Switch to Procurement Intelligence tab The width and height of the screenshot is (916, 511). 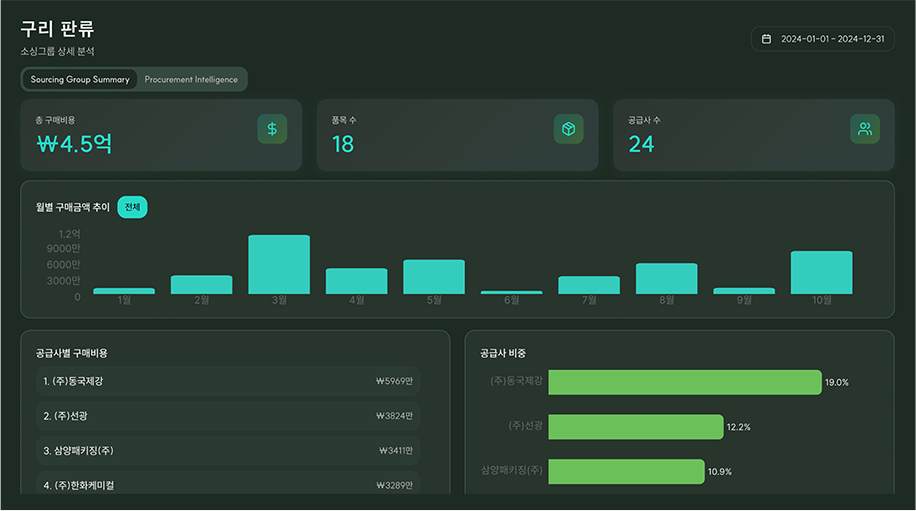(191, 79)
